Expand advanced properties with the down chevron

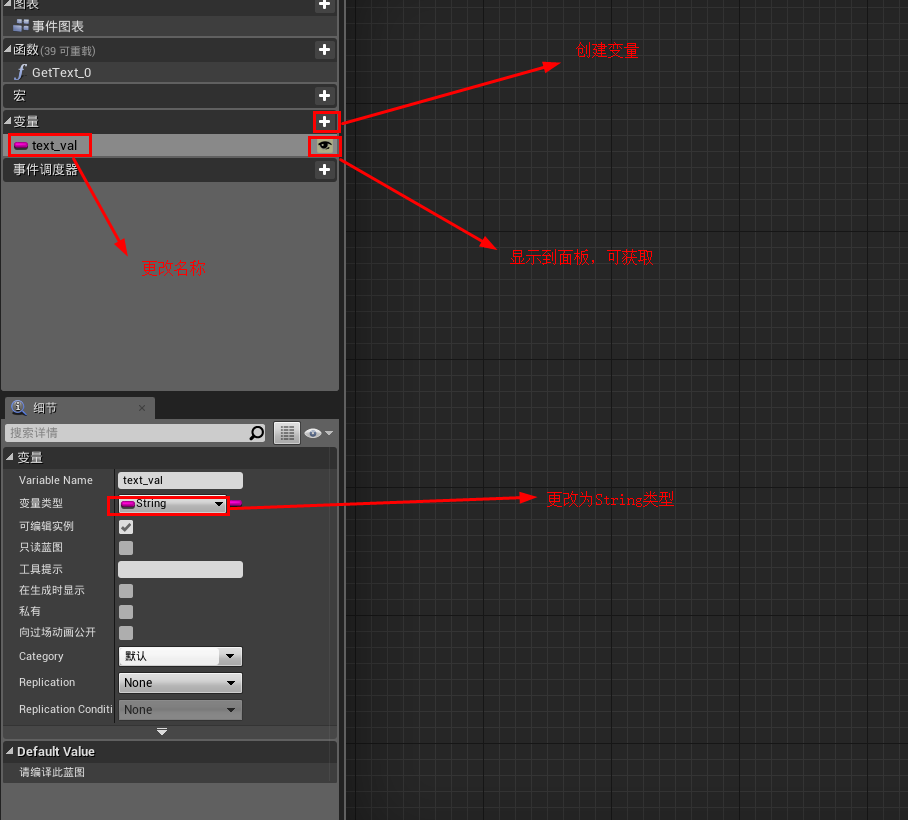161,731
